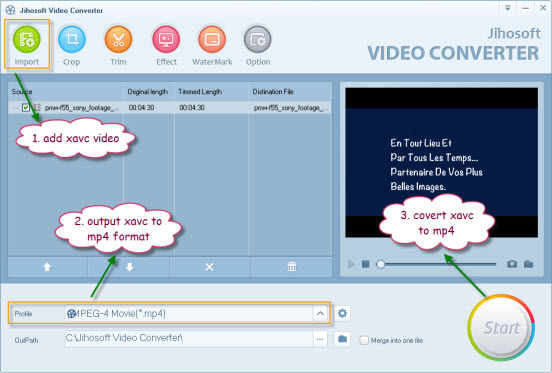Open profile settings gear button

pyautogui.click(x=342, y=313)
